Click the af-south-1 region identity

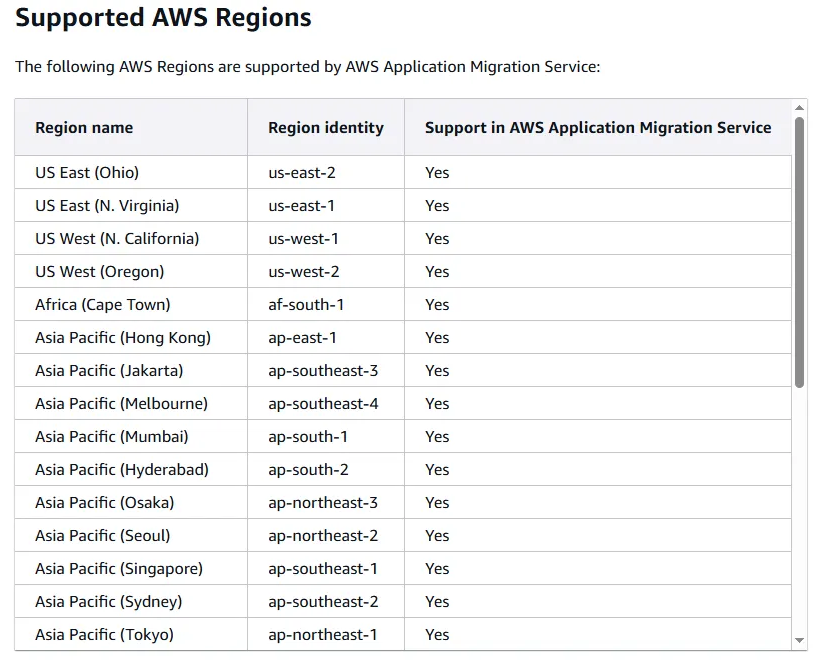point(306,305)
